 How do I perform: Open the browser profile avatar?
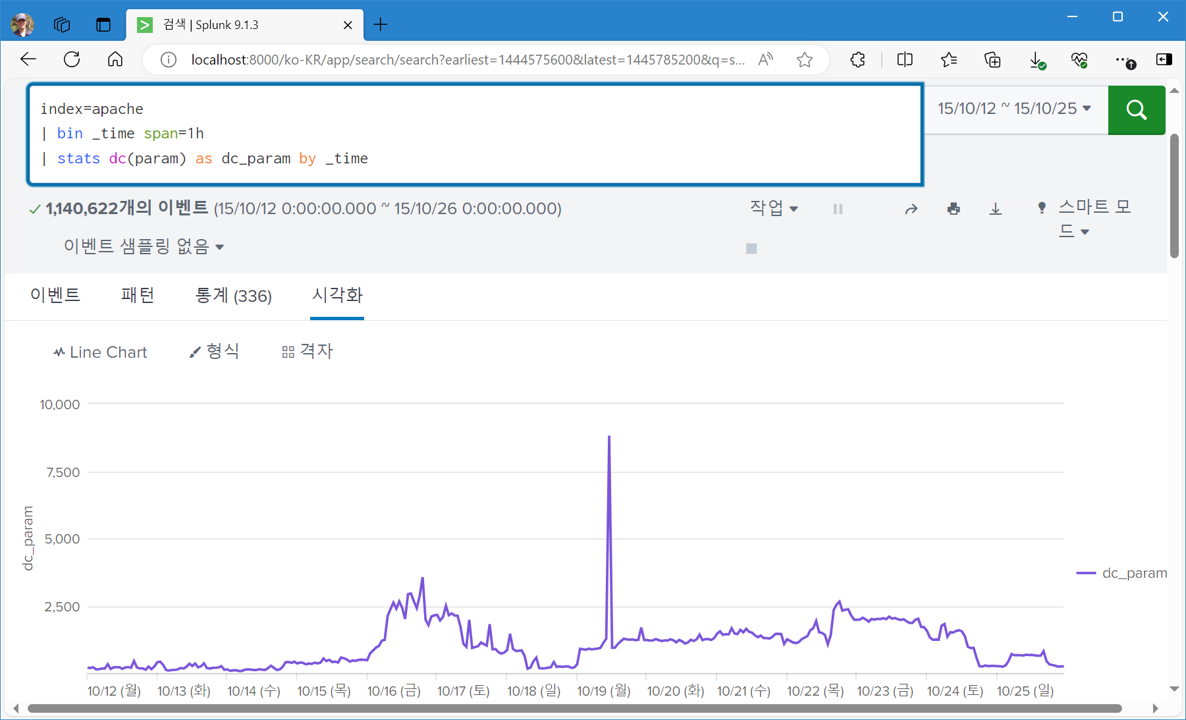(22, 24)
